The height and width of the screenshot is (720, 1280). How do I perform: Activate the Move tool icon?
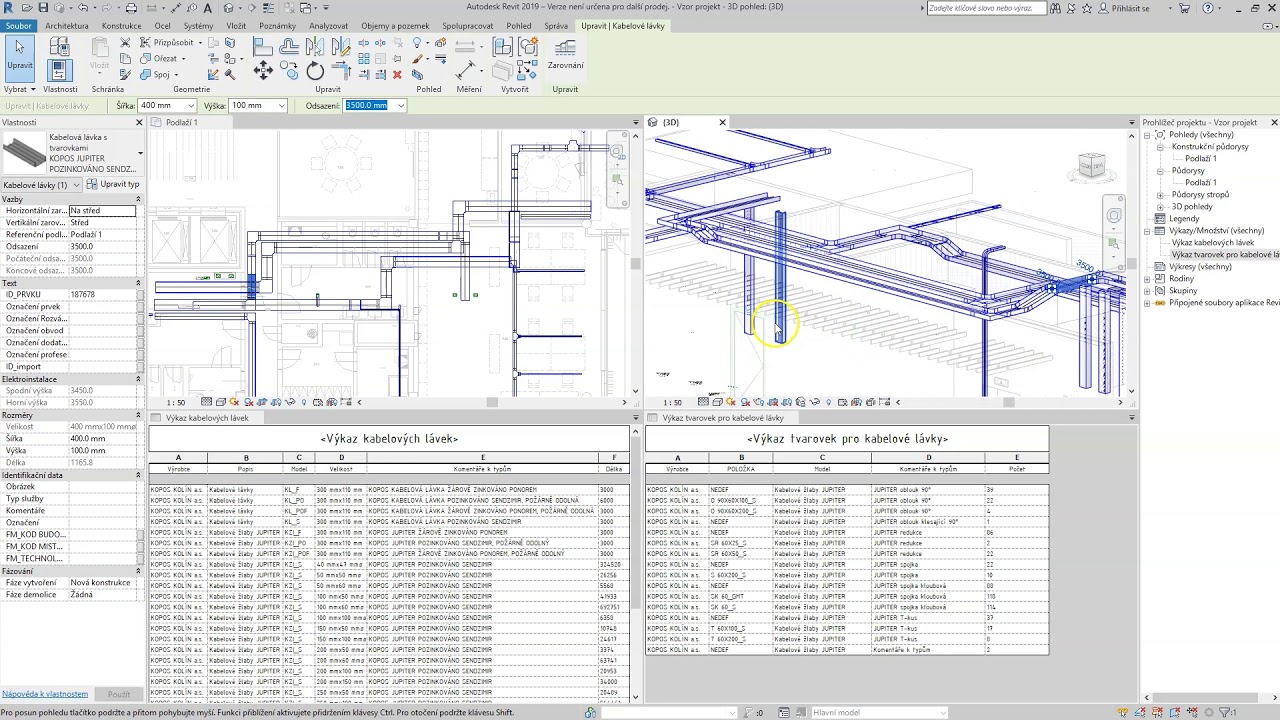pyautogui.click(x=263, y=70)
